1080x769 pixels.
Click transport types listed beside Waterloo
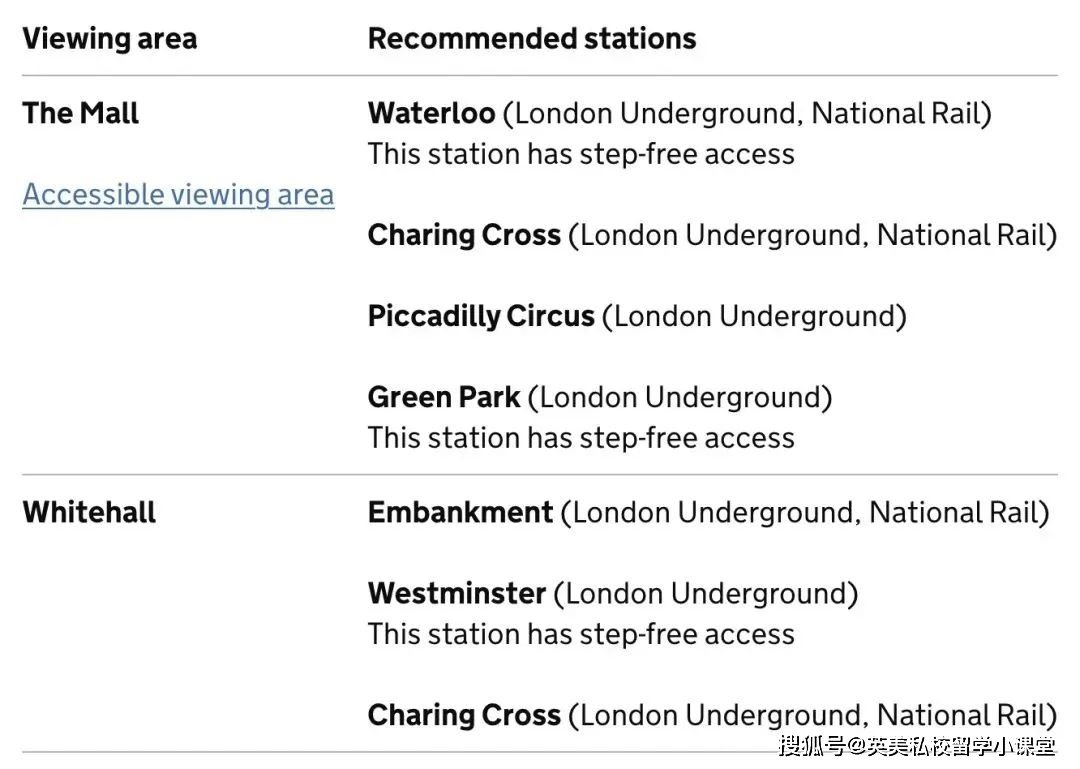click(x=747, y=113)
